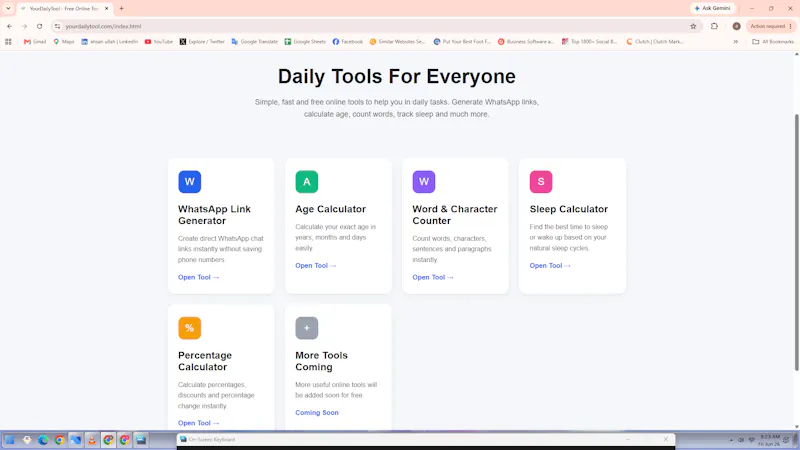Click the green A Age Calculator icon

coord(307,182)
